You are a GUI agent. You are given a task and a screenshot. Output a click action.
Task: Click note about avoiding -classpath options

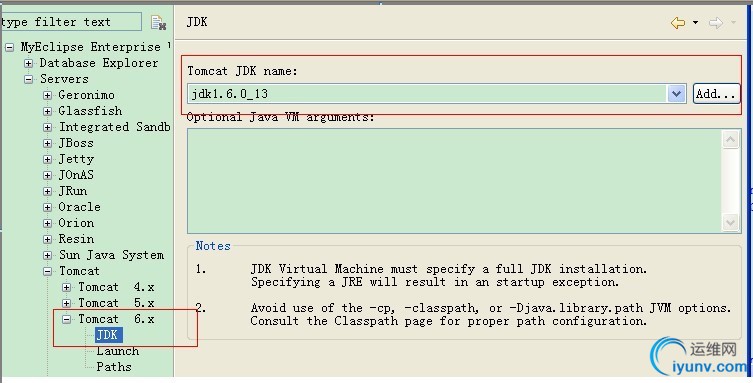(491, 314)
